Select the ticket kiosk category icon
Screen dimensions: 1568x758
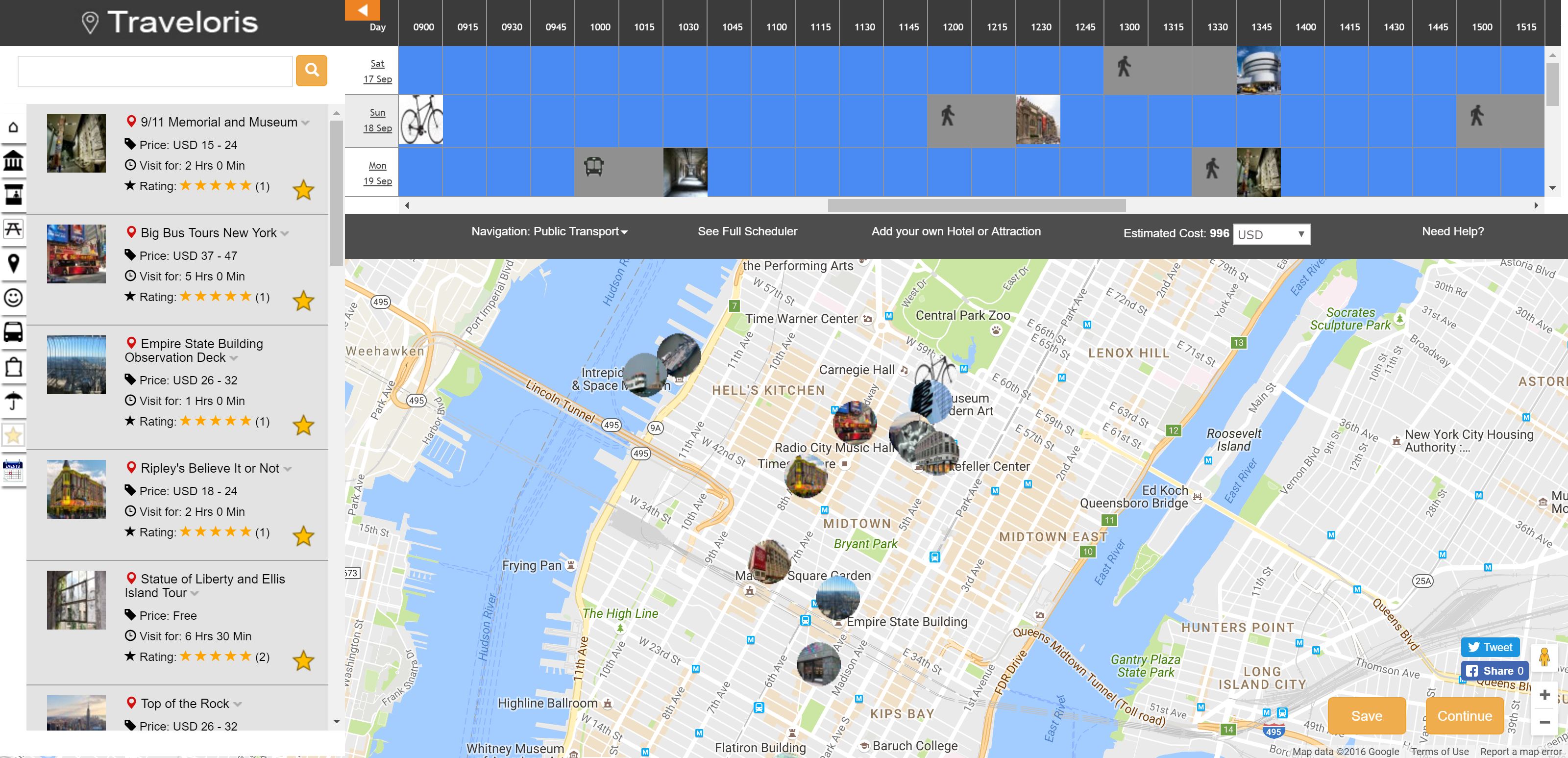point(13,194)
